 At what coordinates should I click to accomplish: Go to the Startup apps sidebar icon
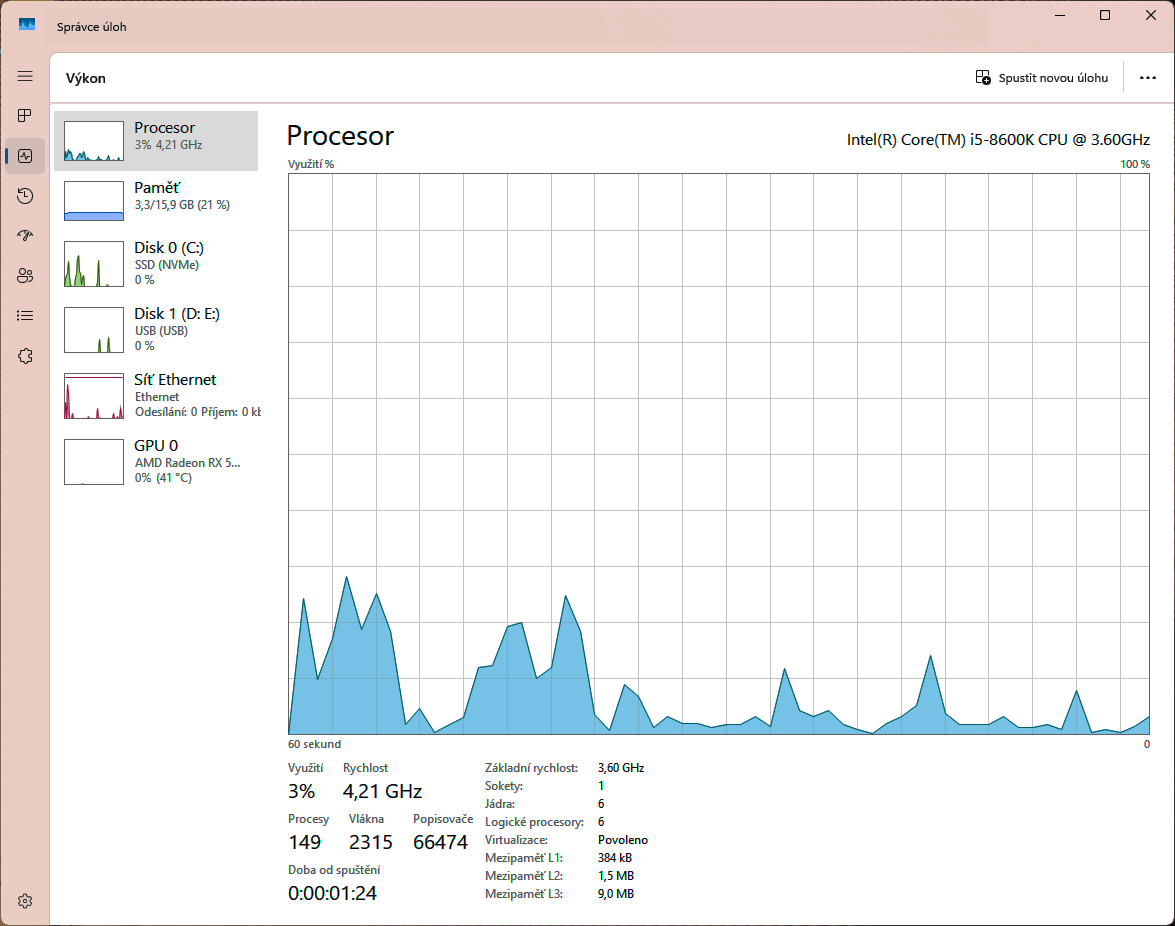coord(25,236)
